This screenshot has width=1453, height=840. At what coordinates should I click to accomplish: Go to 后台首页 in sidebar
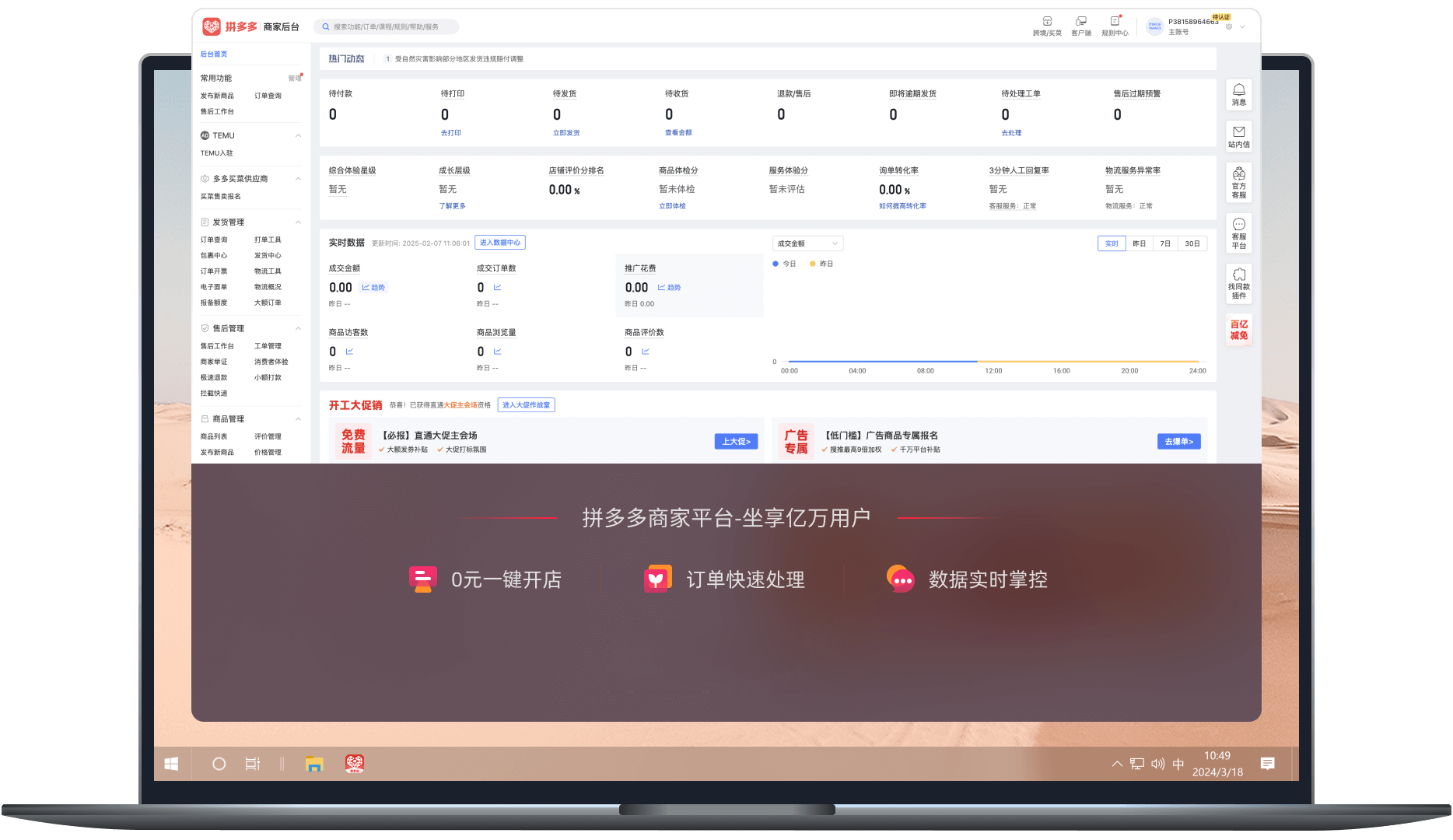pos(214,54)
